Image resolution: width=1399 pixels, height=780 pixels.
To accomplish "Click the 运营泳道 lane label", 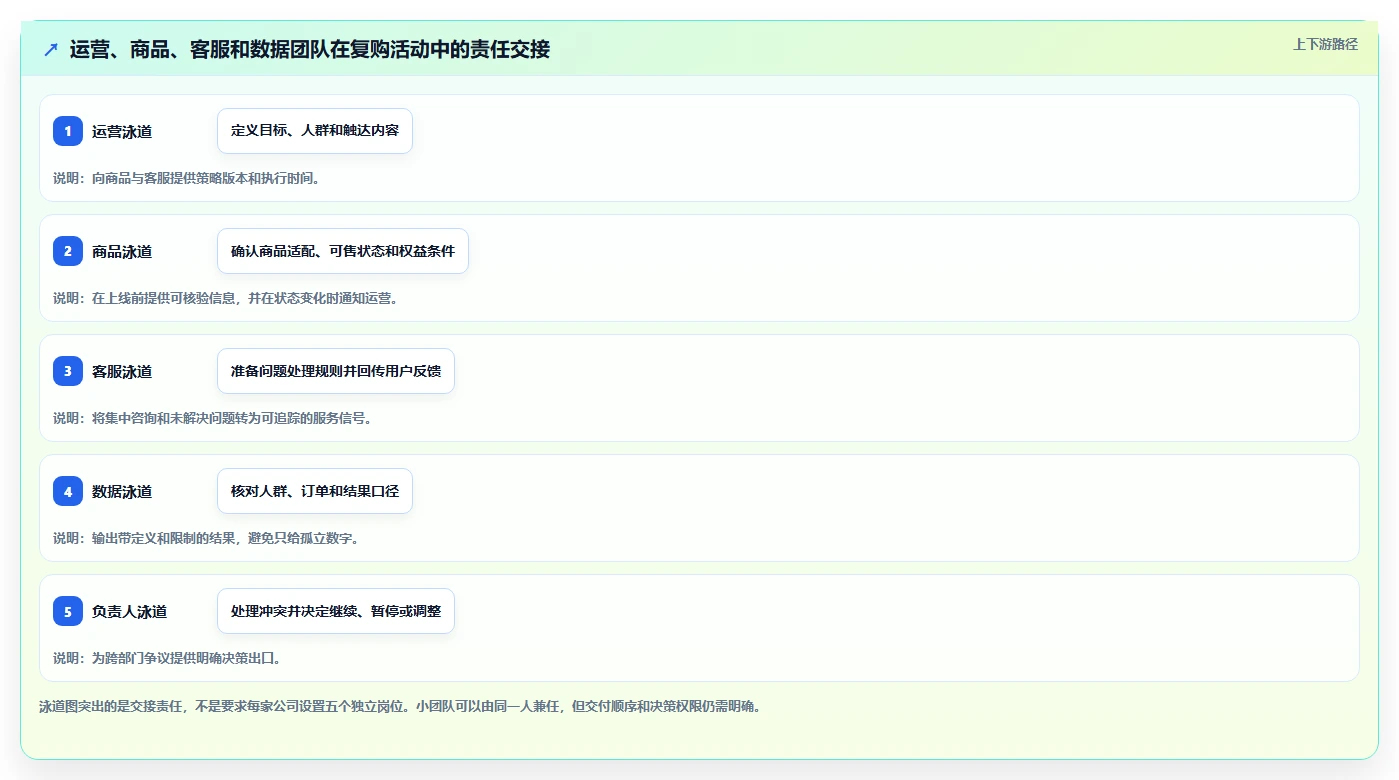I will (122, 131).
